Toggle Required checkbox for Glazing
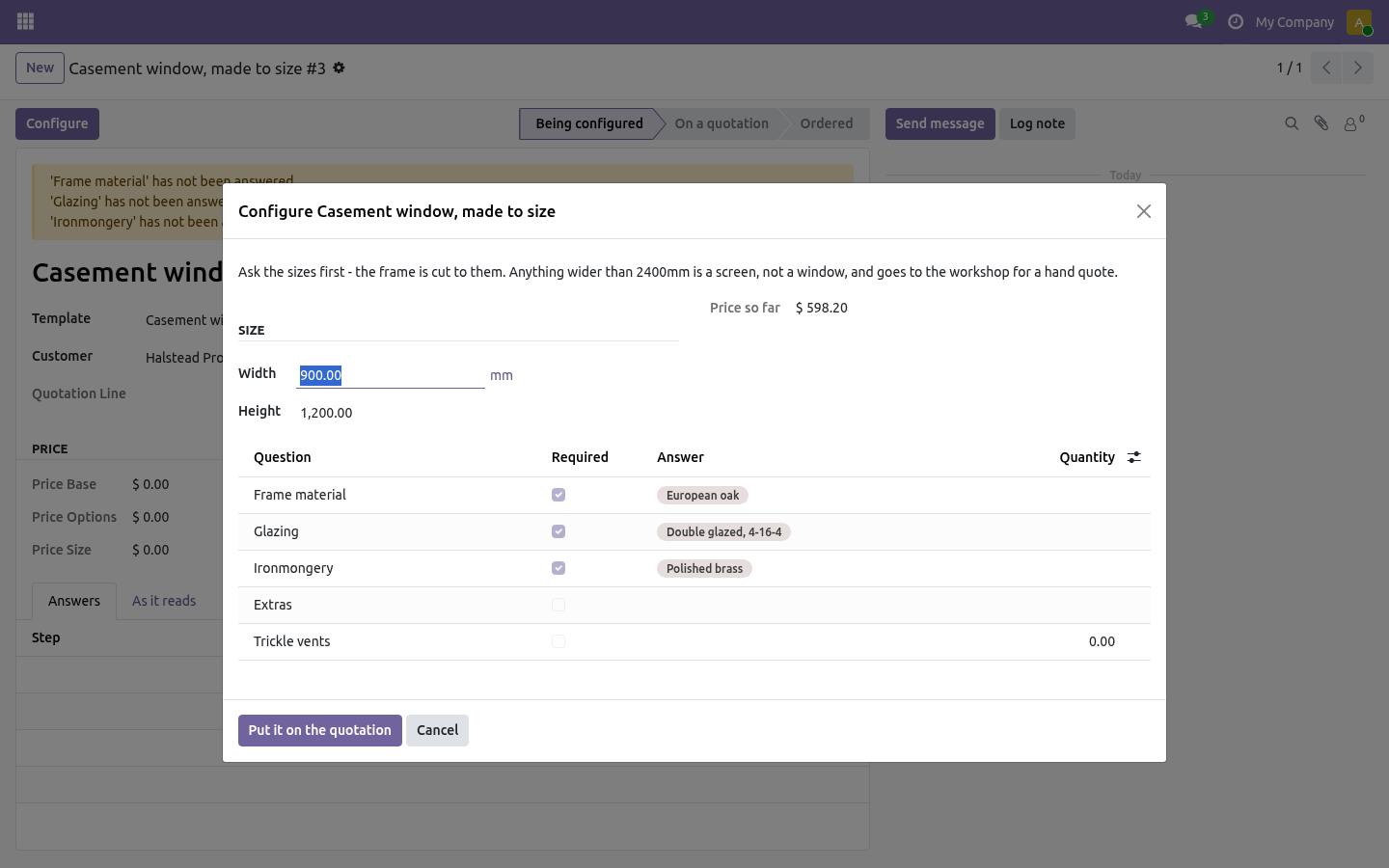Viewport: 1389px width, 868px height. (x=558, y=531)
